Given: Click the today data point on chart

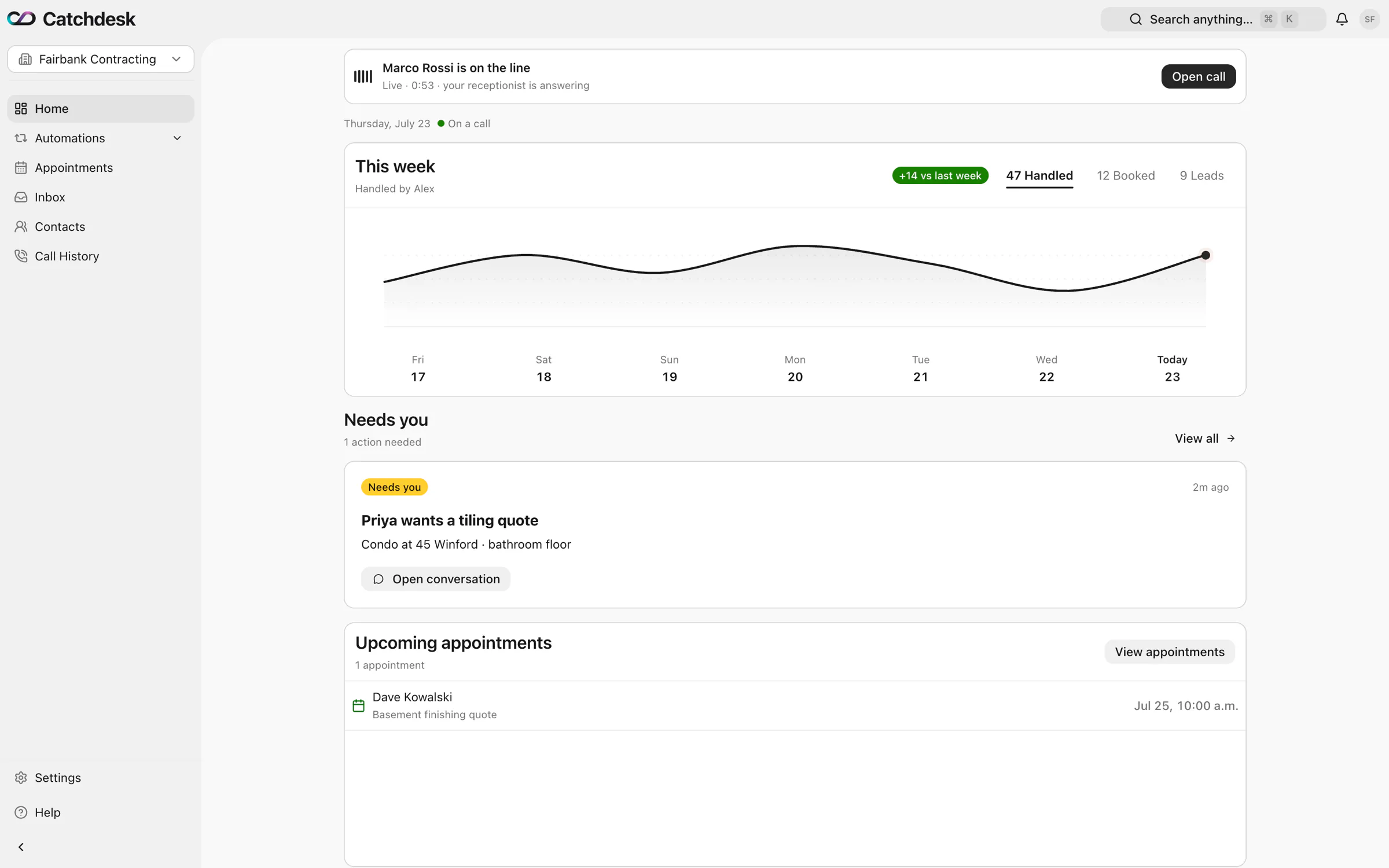Looking at the screenshot, I should tap(1206, 255).
